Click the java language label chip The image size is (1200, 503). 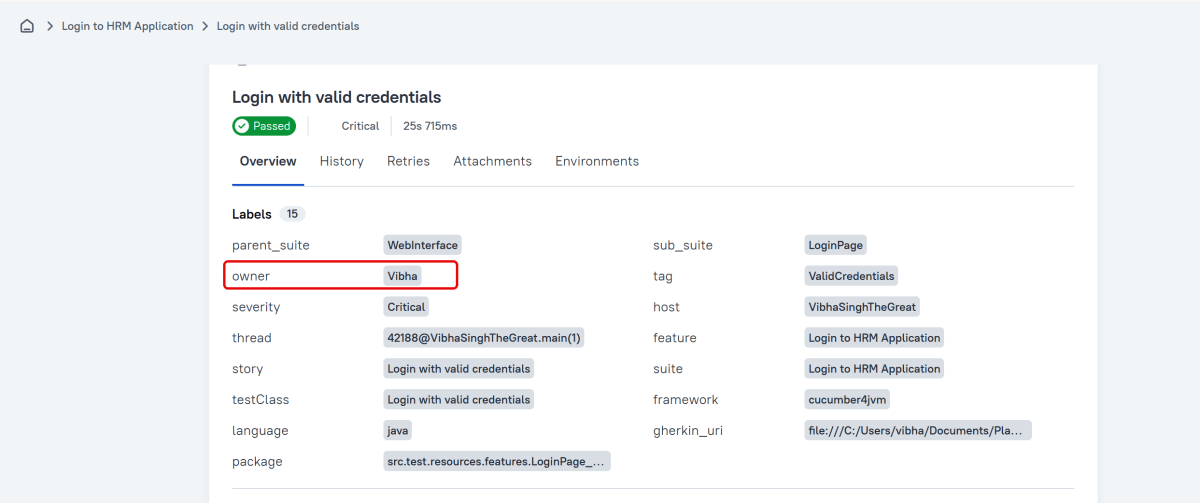tap(398, 430)
